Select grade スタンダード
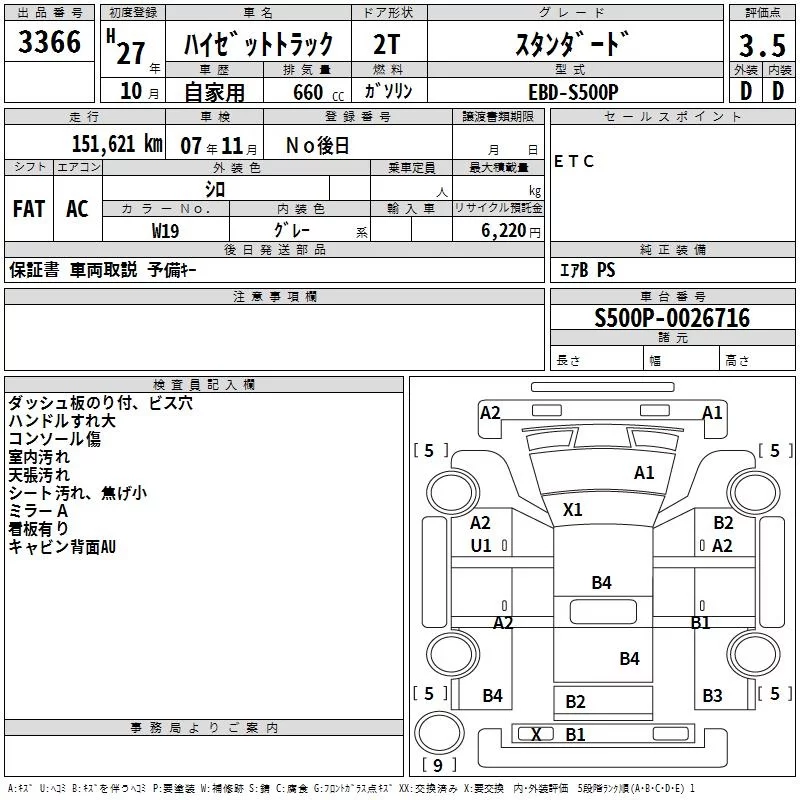This screenshot has width=800, height=800. pos(572,43)
